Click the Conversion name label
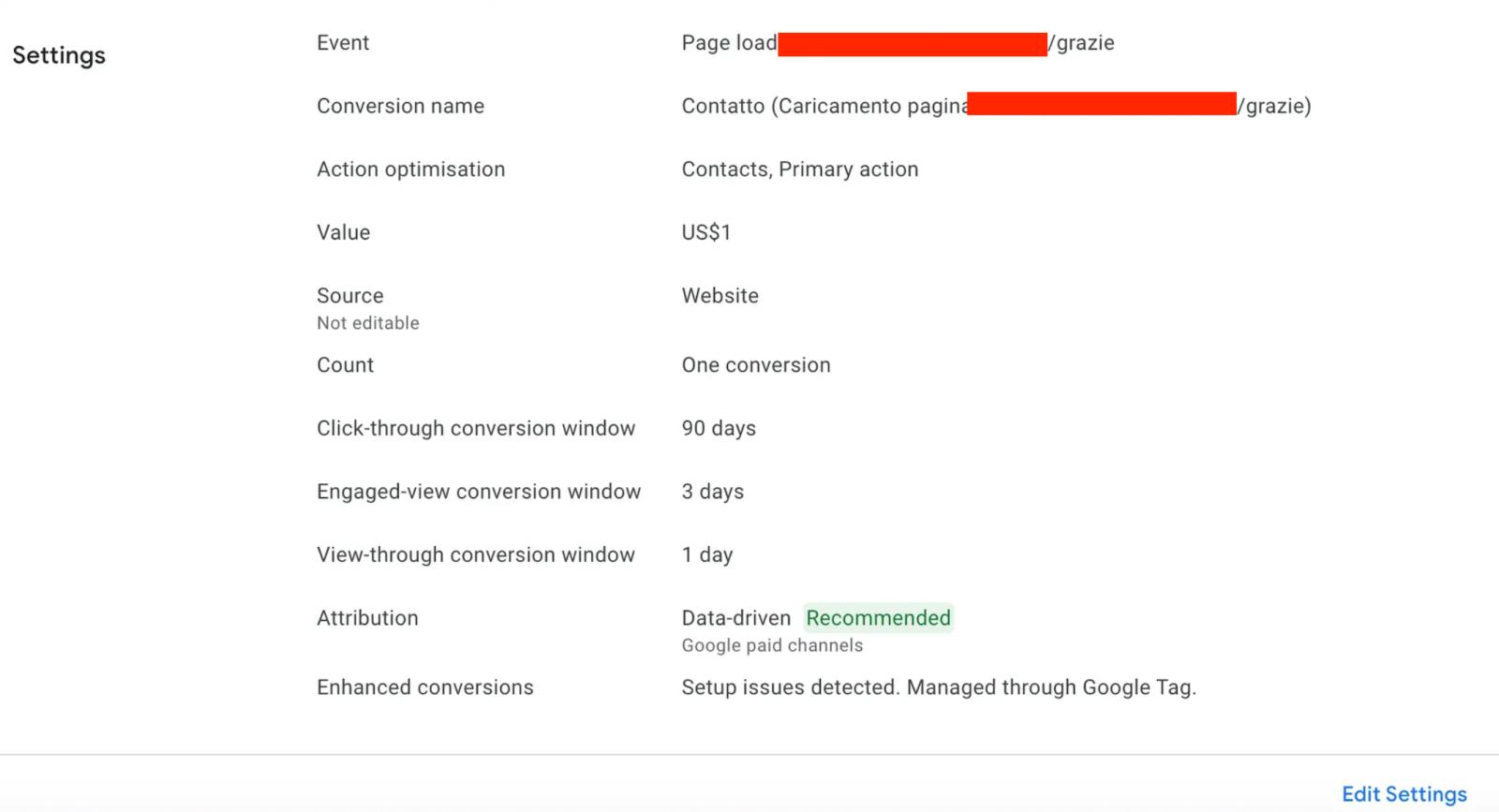 (x=400, y=106)
